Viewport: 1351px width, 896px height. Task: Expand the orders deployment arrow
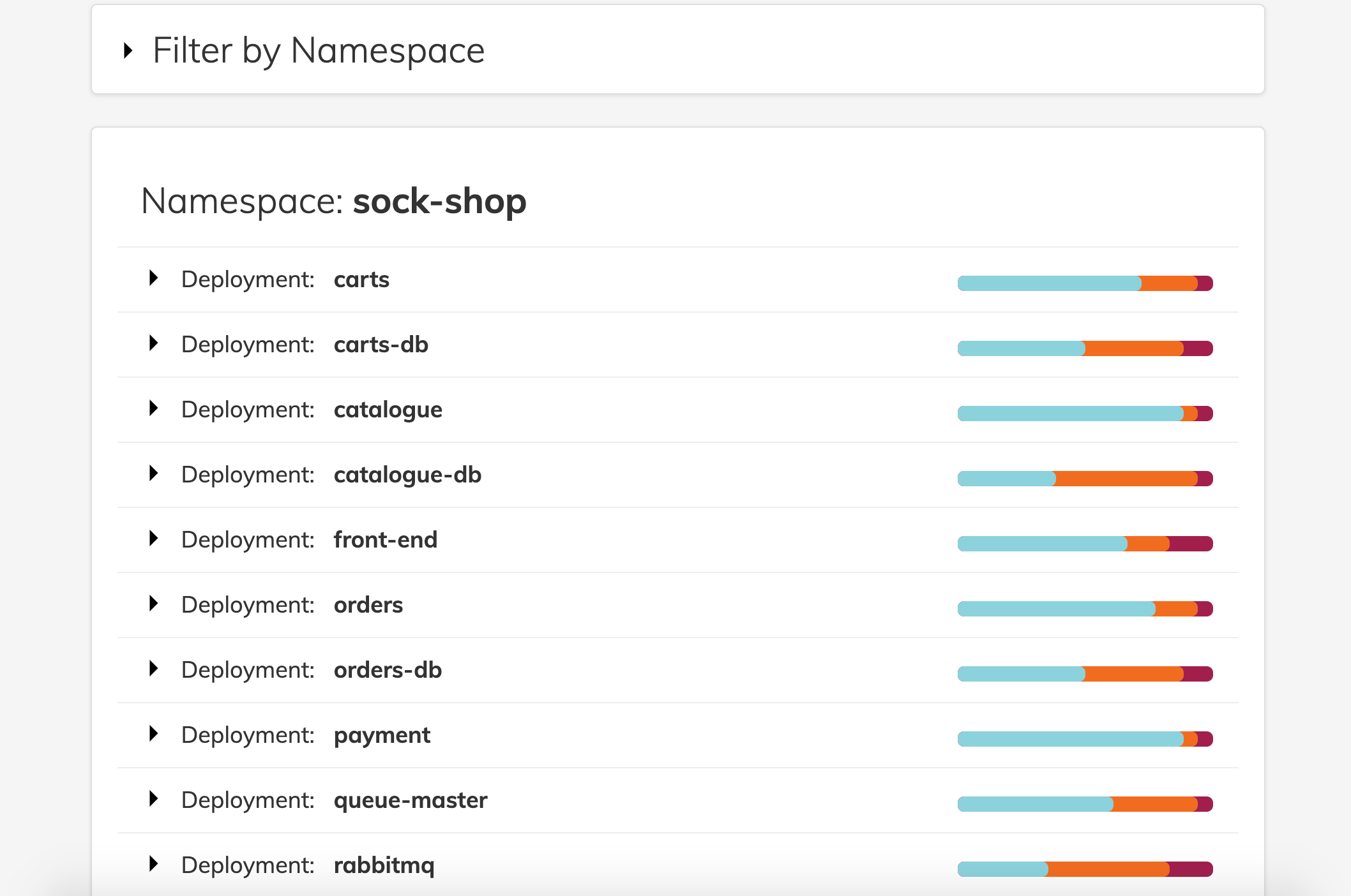pos(153,603)
